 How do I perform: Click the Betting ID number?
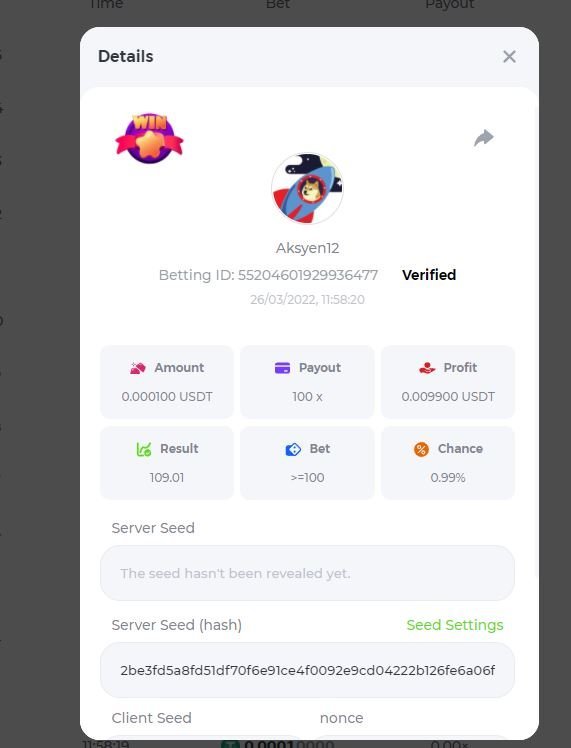(308, 275)
